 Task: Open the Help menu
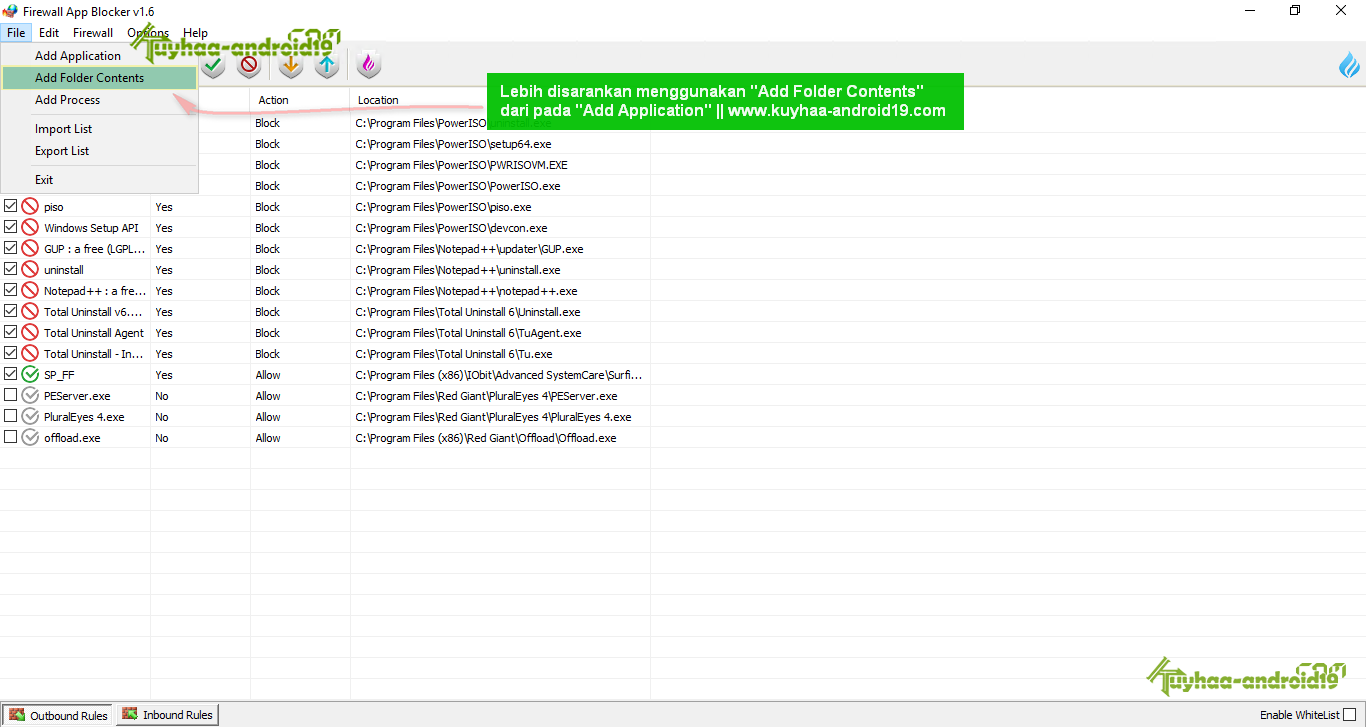[x=196, y=33]
